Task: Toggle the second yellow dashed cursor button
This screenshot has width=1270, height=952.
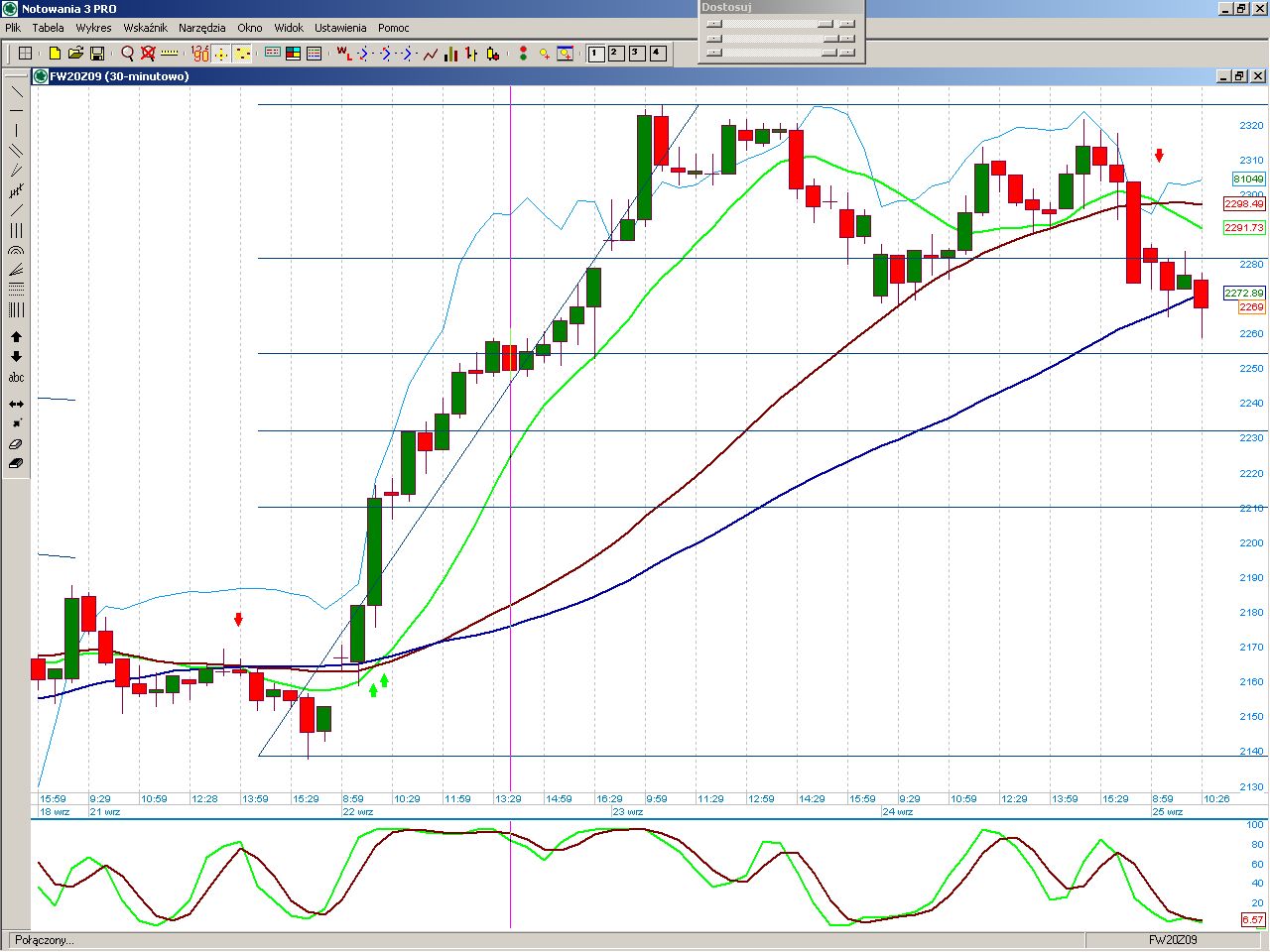Action: click(243, 54)
